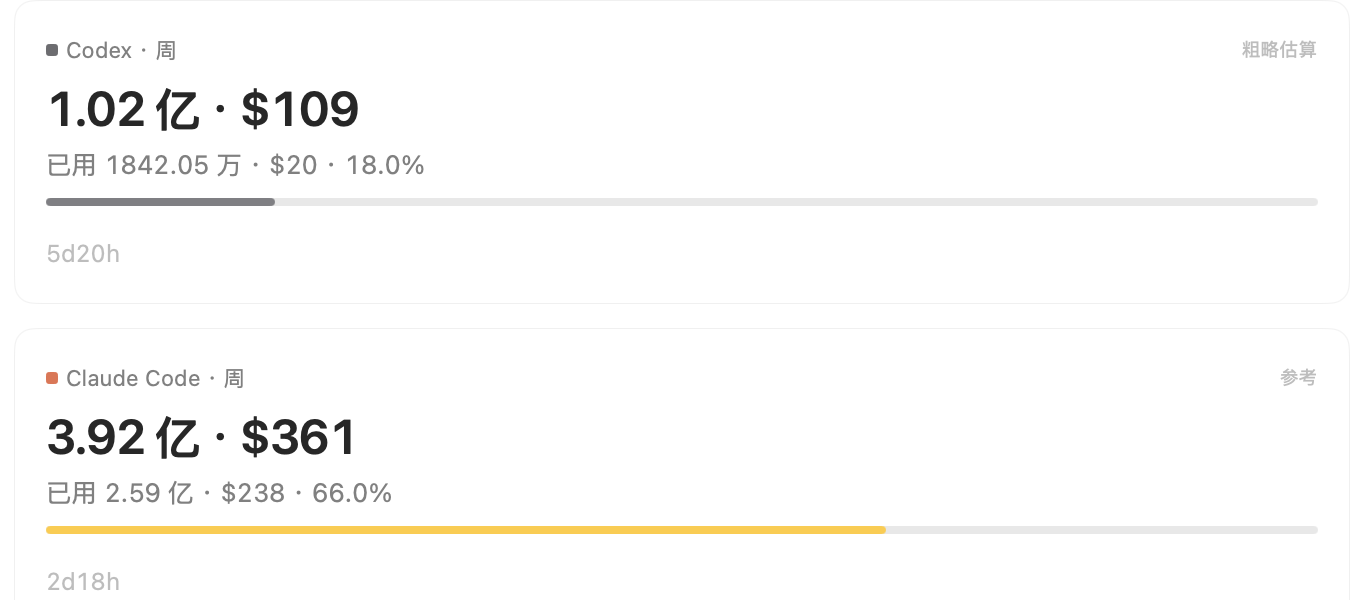Select the Codex weekly card title
Image resolution: width=1358 pixels, height=600 pixels.
tap(121, 50)
